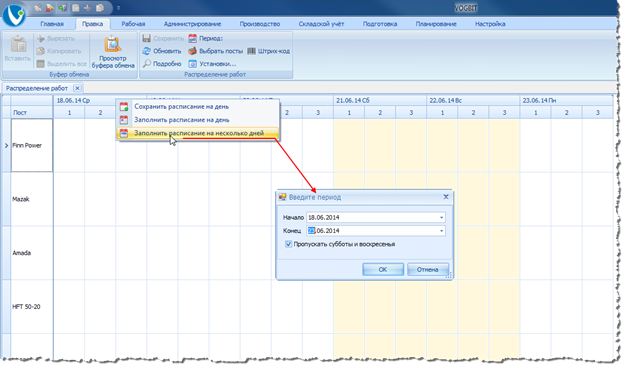This screenshot has width=624, height=366.
Task: Choose Заполнить расписание на несколько дней
Action: point(197,133)
